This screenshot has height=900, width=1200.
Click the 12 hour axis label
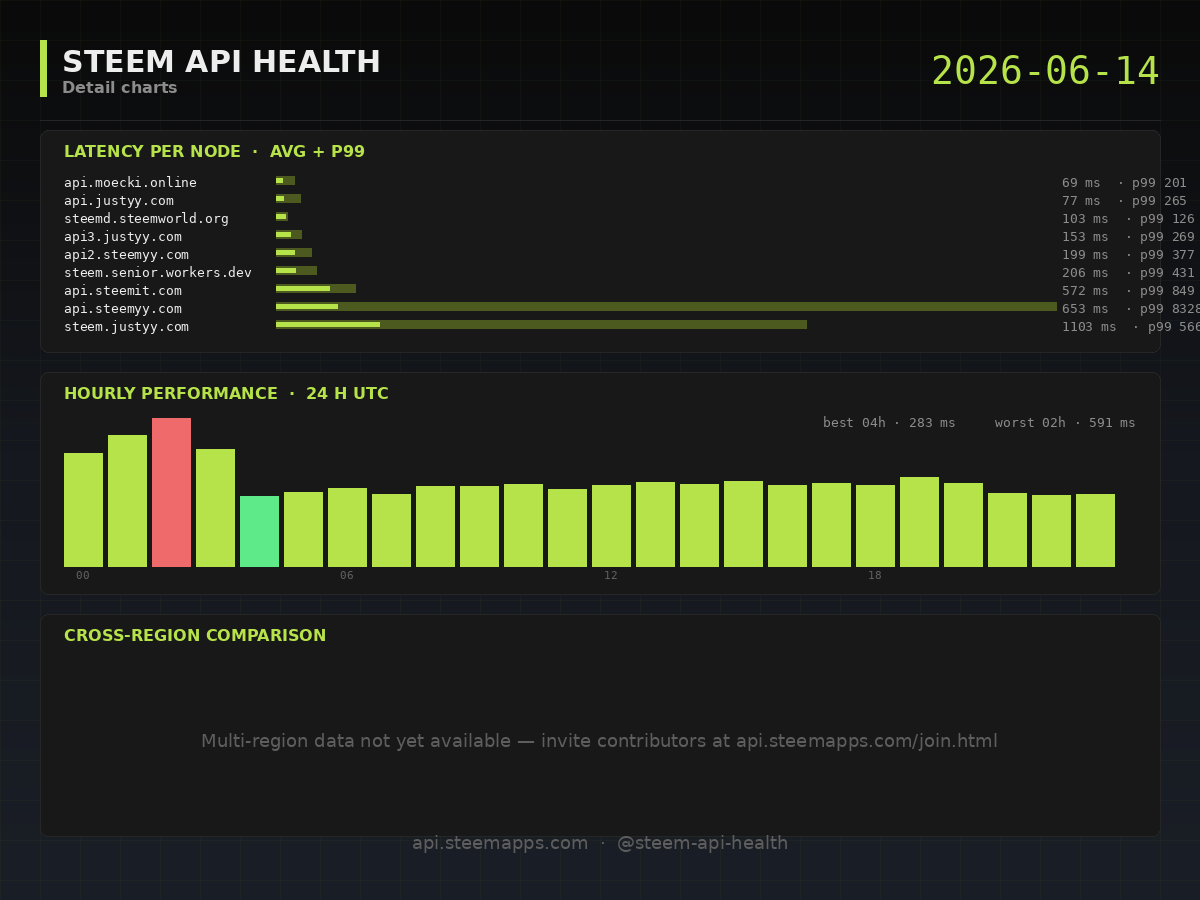[611, 576]
